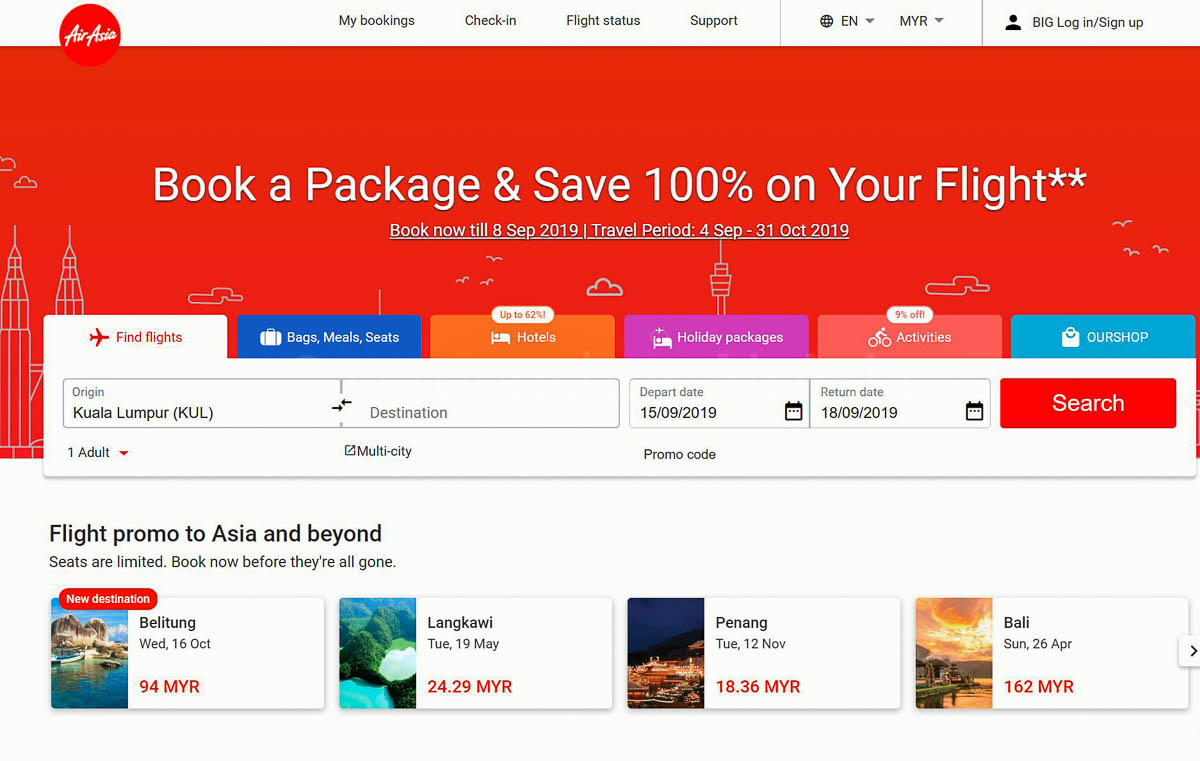Switch to the Find flights tab

pos(135,337)
